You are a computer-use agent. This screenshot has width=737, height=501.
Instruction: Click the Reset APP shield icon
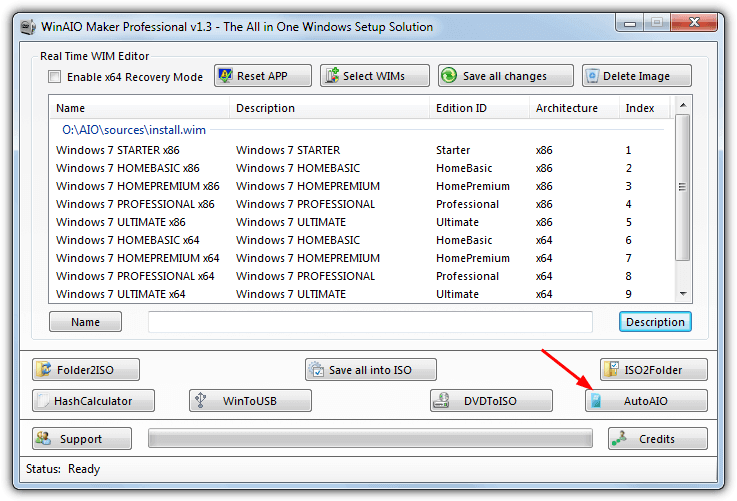pyautogui.click(x=226, y=76)
